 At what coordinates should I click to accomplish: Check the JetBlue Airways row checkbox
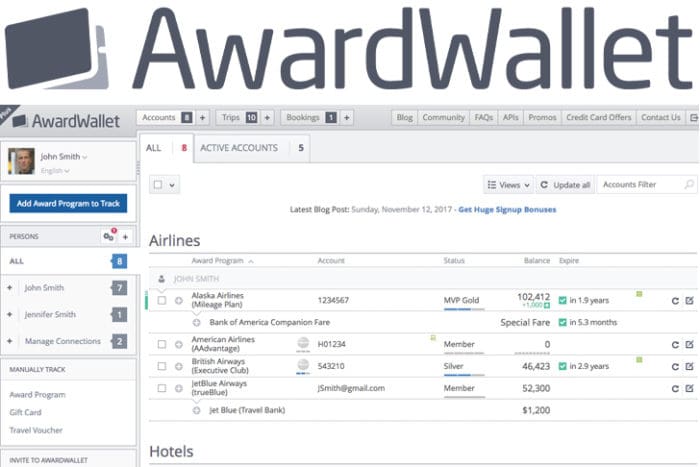click(x=162, y=388)
